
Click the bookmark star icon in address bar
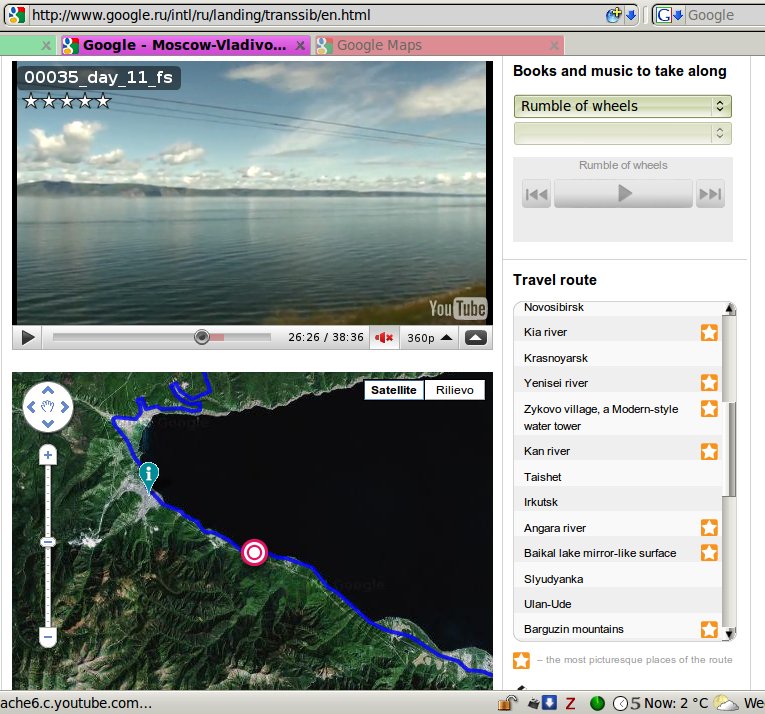pyautogui.click(x=614, y=15)
